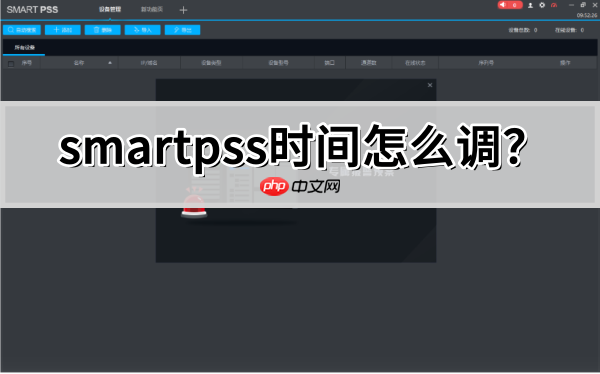Viewport: 600px width, 374px height.
Task: Click the Add (添加) device button
Action: point(63,30)
